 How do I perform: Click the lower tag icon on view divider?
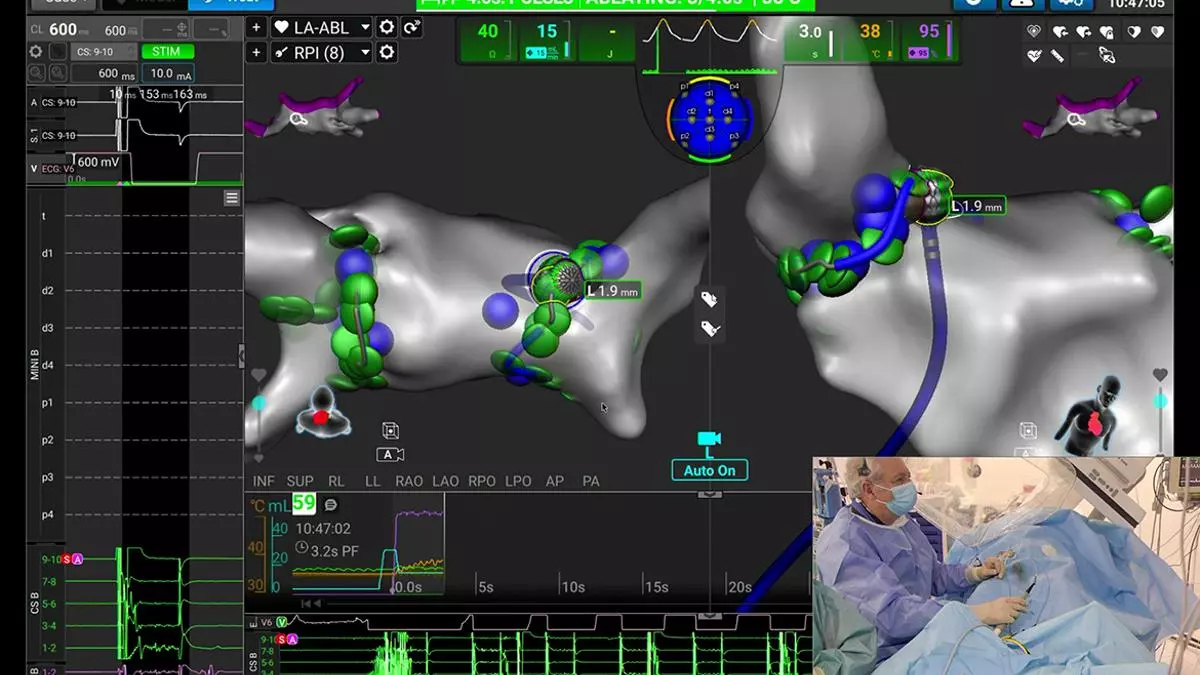710,328
